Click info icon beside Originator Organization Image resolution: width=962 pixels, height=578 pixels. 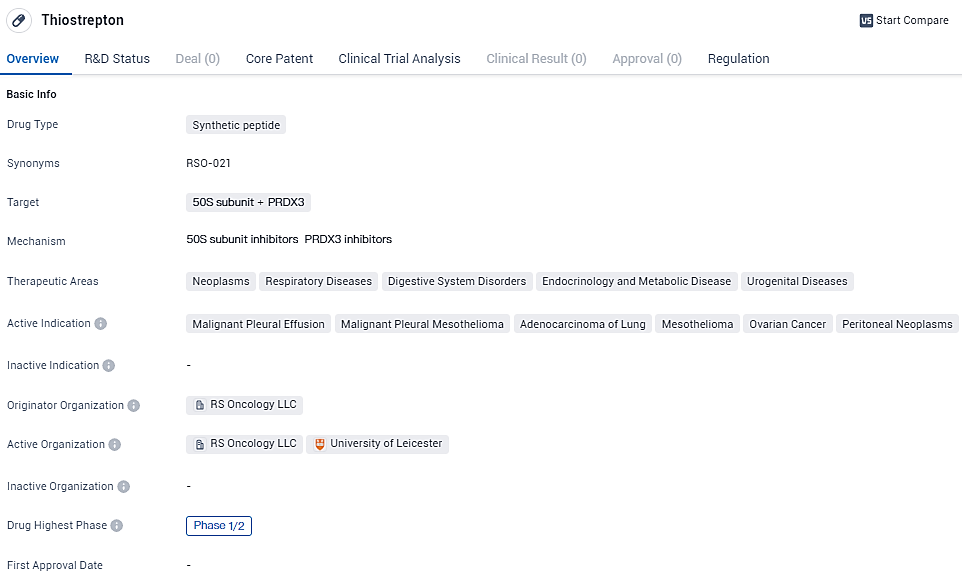point(134,406)
